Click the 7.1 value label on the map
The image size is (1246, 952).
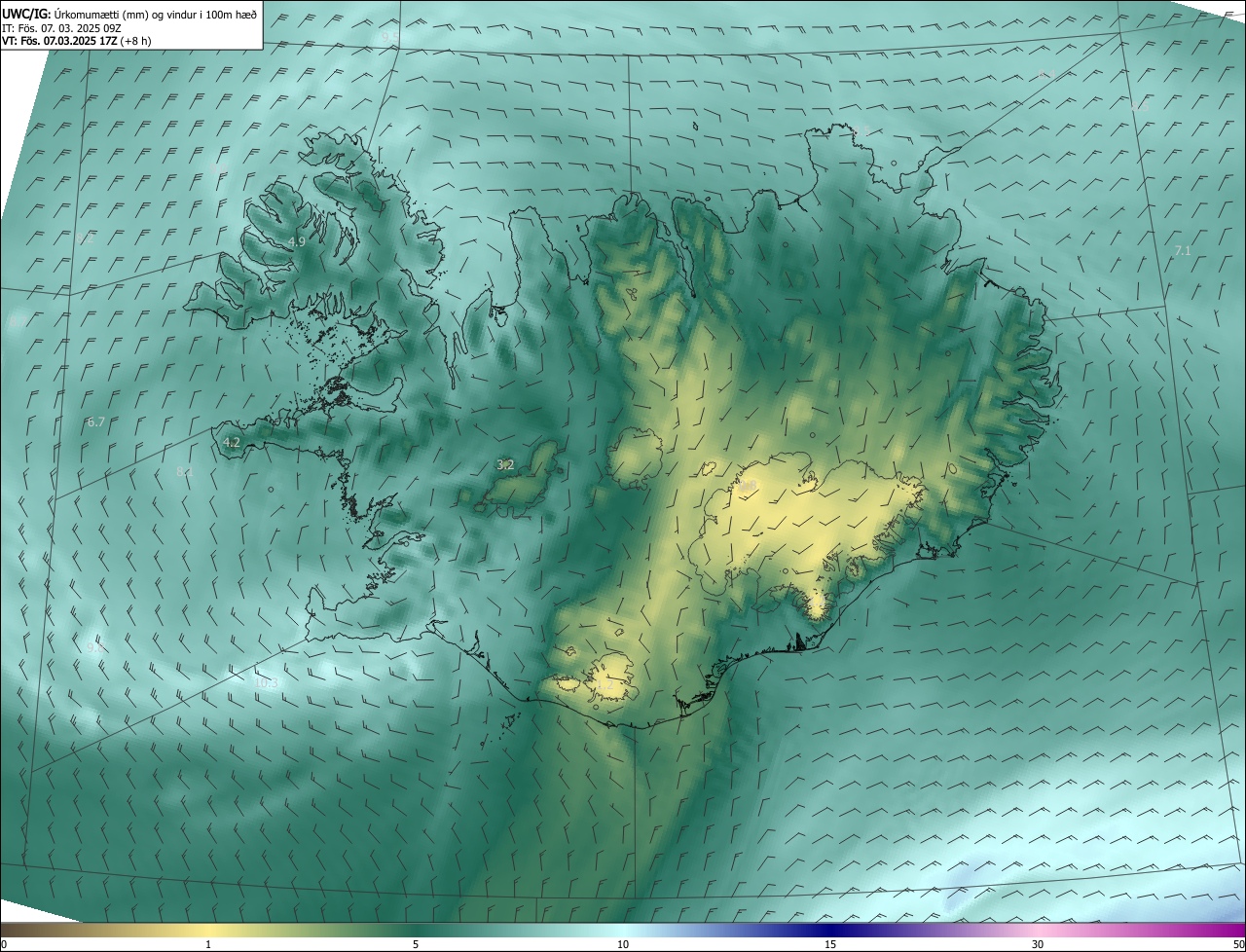pyautogui.click(x=1183, y=251)
